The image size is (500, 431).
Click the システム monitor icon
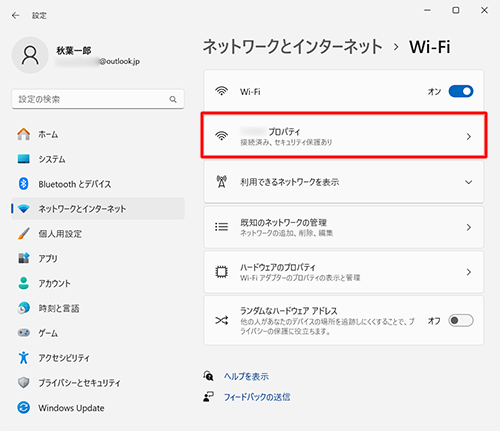click(x=24, y=159)
